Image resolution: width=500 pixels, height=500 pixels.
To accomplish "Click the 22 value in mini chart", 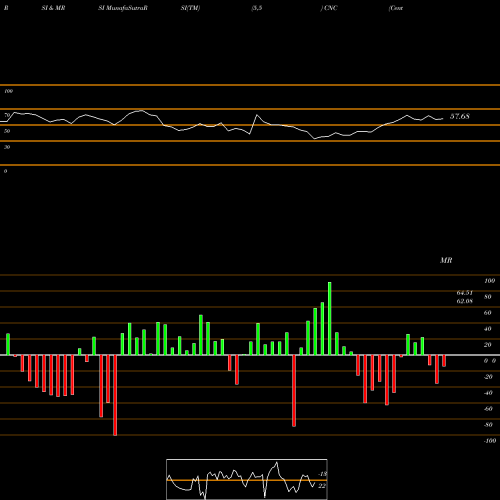I will (322, 486).
